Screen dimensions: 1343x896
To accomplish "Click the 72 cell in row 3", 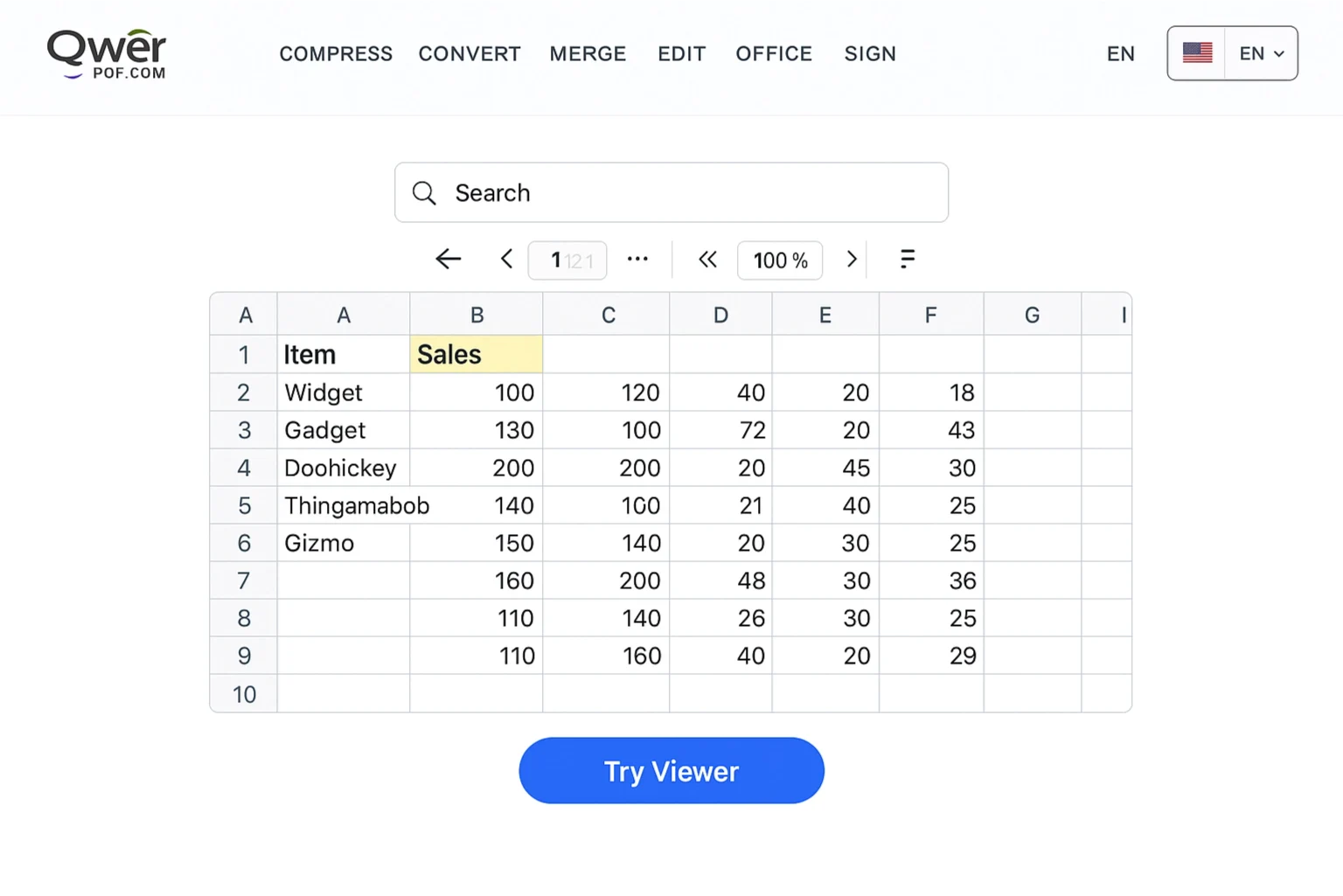I will click(x=720, y=430).
